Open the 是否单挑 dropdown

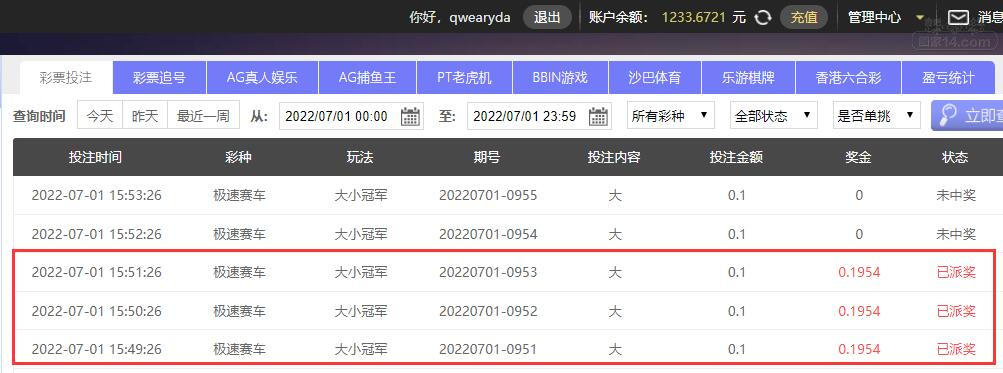[x=876, y=116]
